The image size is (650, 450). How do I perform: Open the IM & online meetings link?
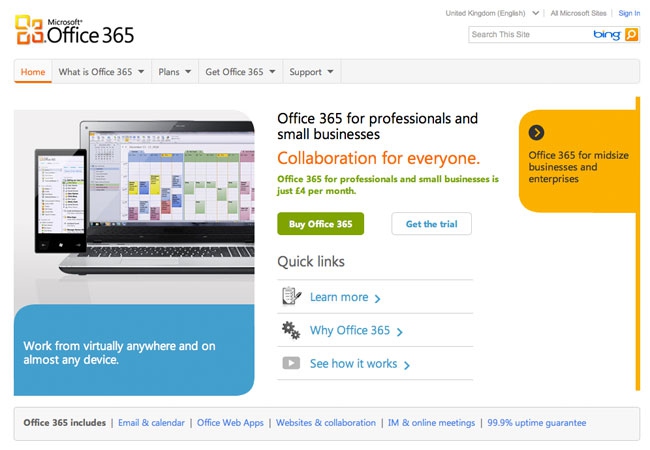pyautogui.click(x=431, y=423)
